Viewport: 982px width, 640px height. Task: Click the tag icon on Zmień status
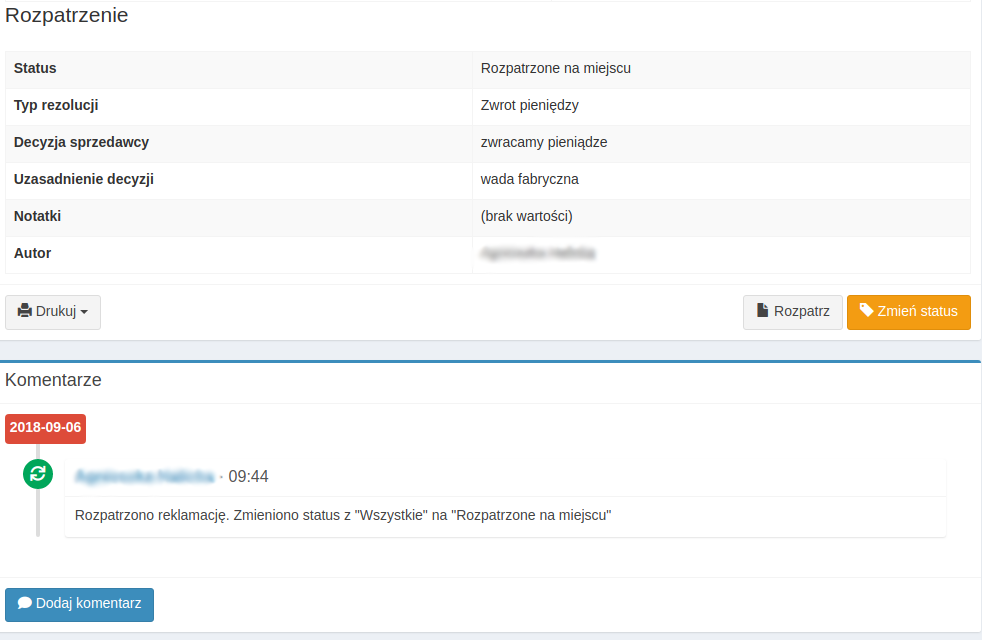pyautogui.click(x=866, y=311)
